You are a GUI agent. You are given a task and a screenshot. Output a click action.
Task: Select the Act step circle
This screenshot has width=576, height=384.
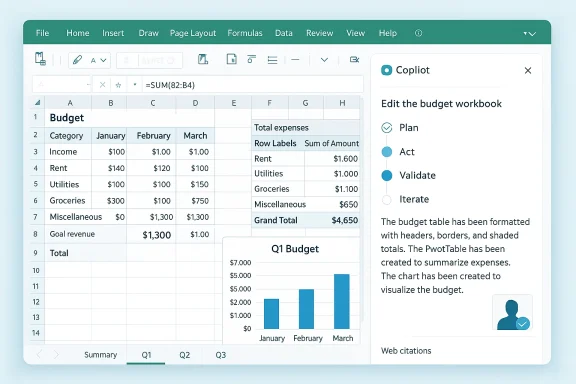pyautogui.click(x=386, y=151)
